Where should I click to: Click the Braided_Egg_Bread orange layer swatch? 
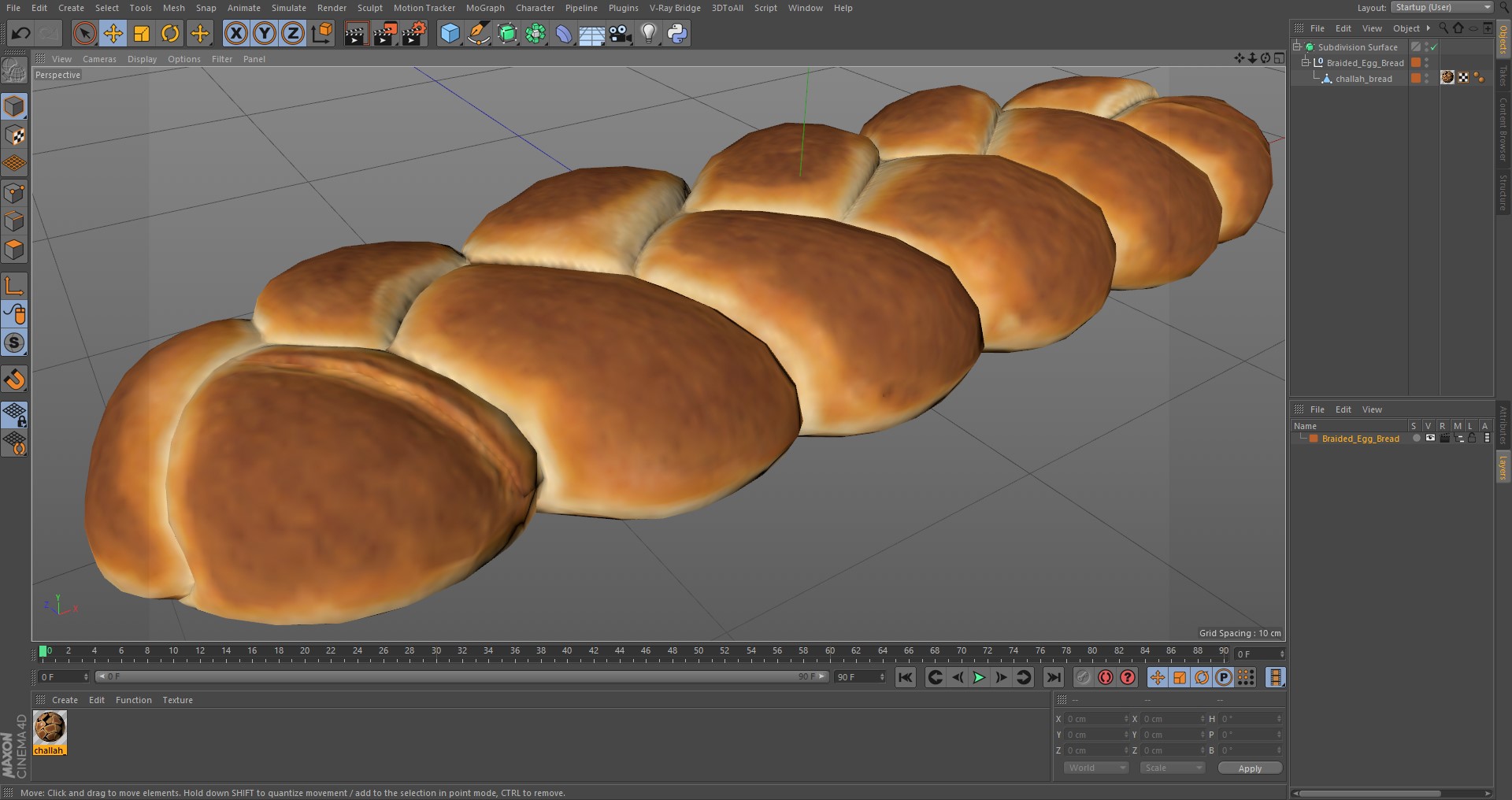click(1416, 63)
